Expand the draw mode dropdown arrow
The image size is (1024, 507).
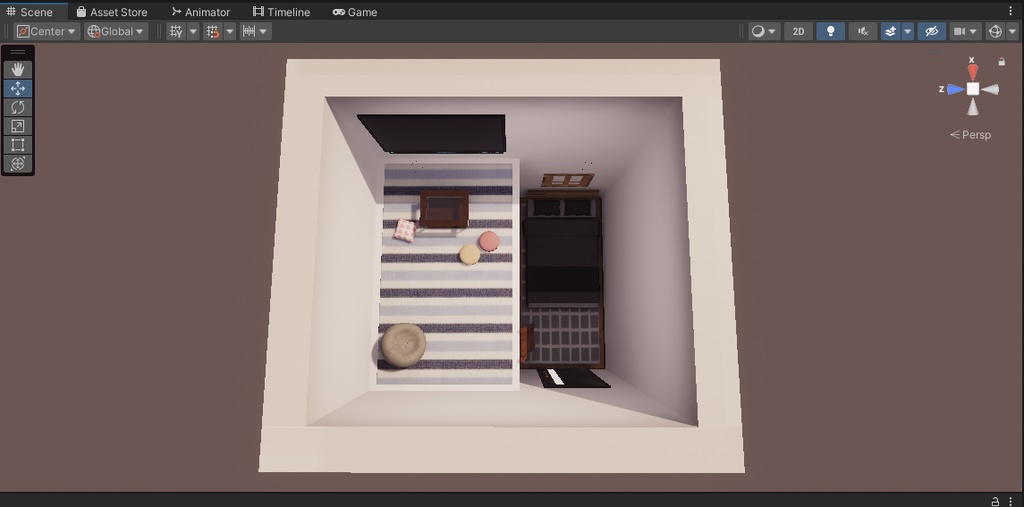click(x=773, y=31)
